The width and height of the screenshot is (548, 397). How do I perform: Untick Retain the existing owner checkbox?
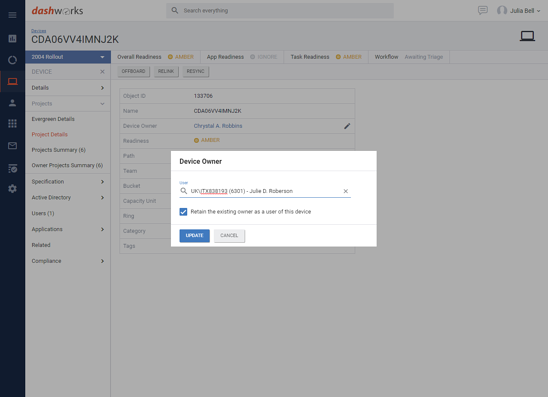tap(183, 212)
